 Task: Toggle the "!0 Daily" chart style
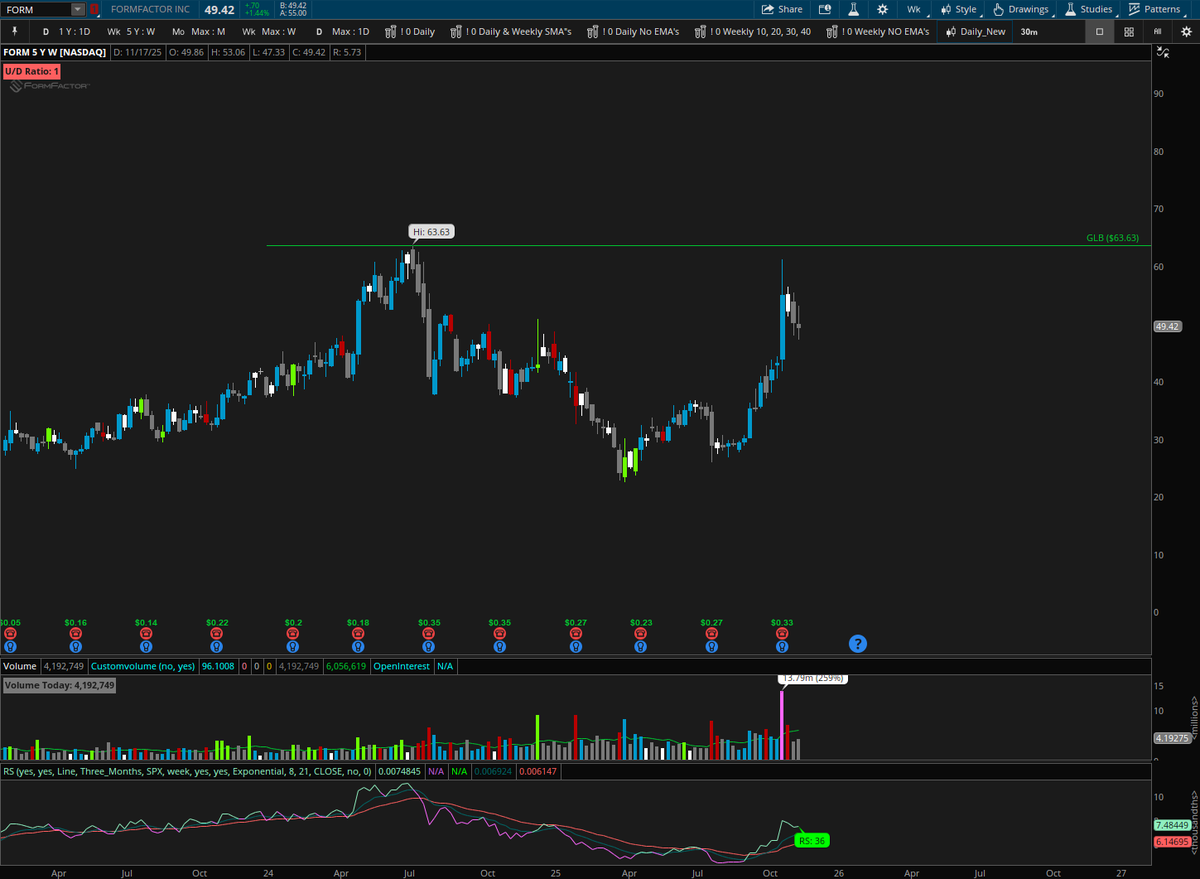412,31
